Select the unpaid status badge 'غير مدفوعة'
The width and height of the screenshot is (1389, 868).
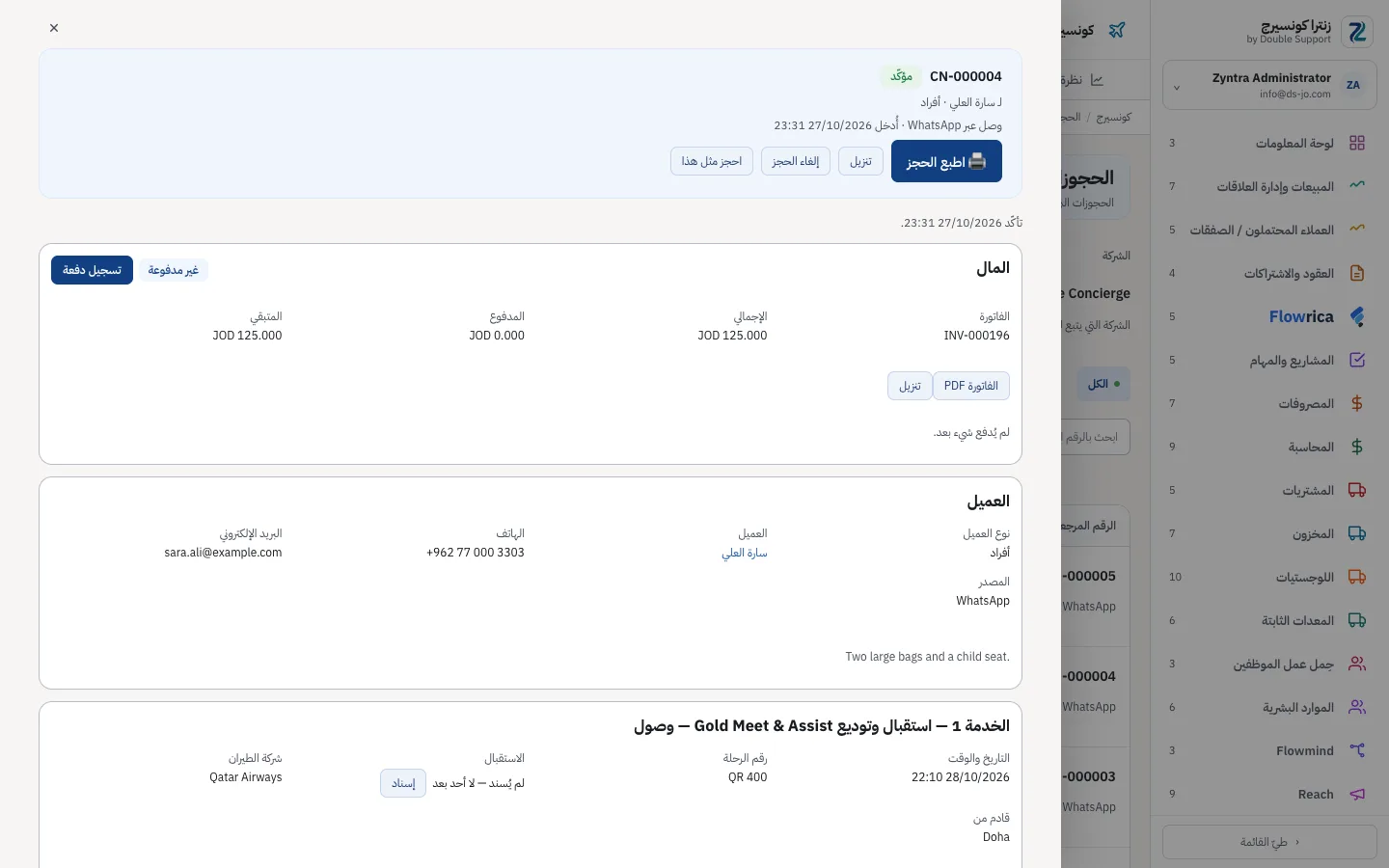coord(174,270)
